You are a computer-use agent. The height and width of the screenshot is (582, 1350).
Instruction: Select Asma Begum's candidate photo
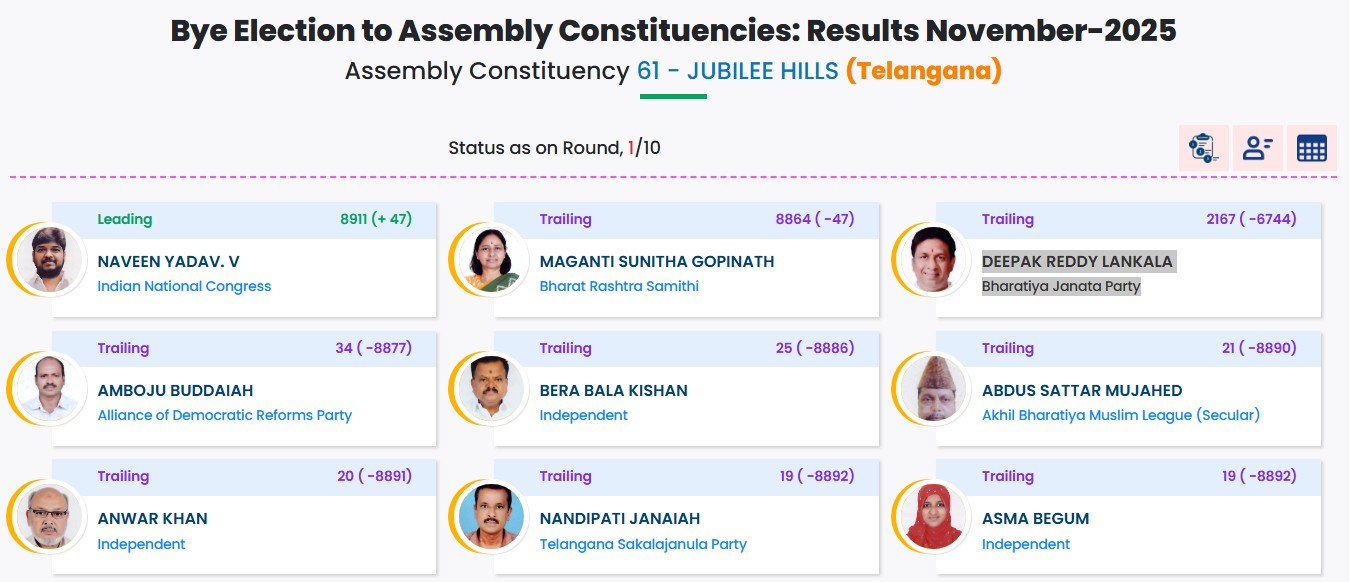[x=933, y=516]
